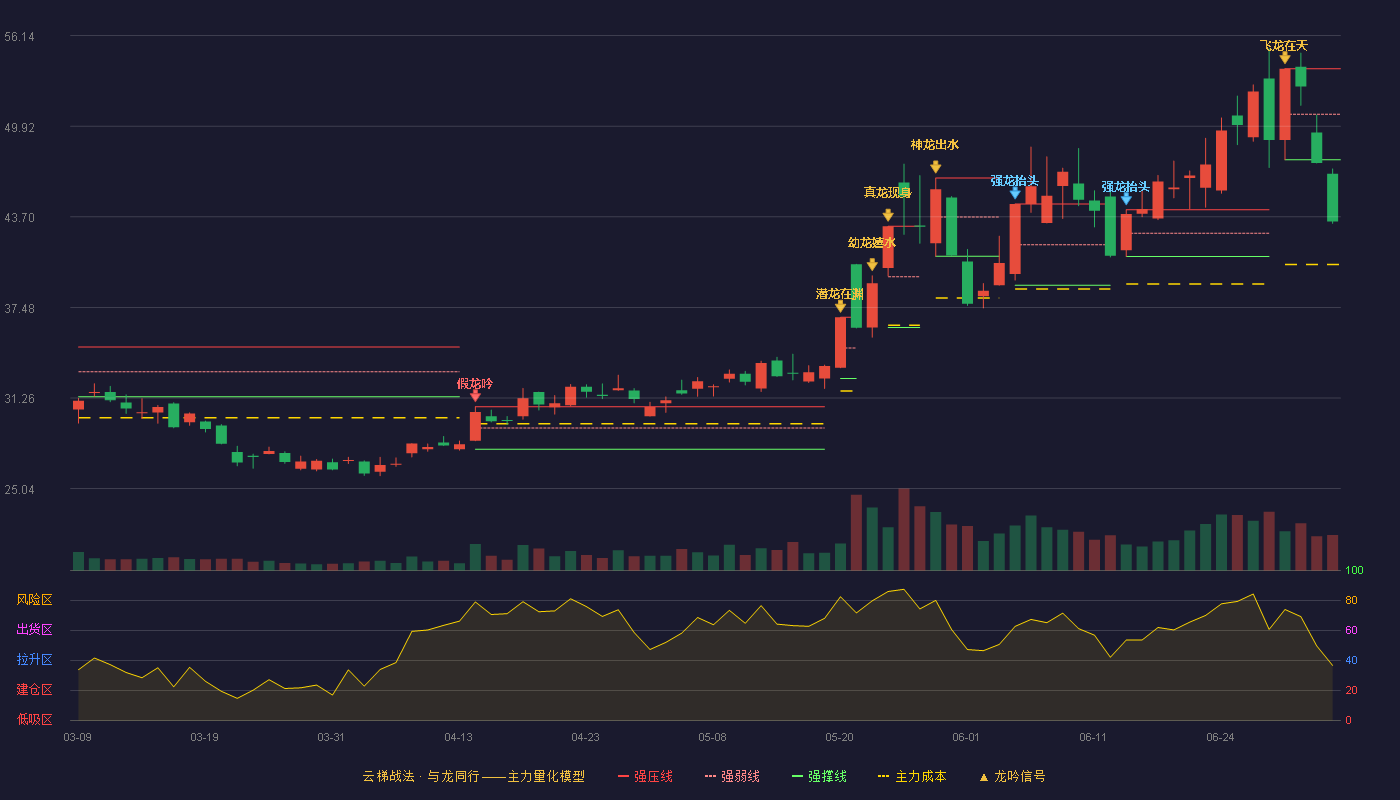Click the 03-19 date label
Image resolution: width=1400 pixels, height=800 pixels.
coord(204,737)
